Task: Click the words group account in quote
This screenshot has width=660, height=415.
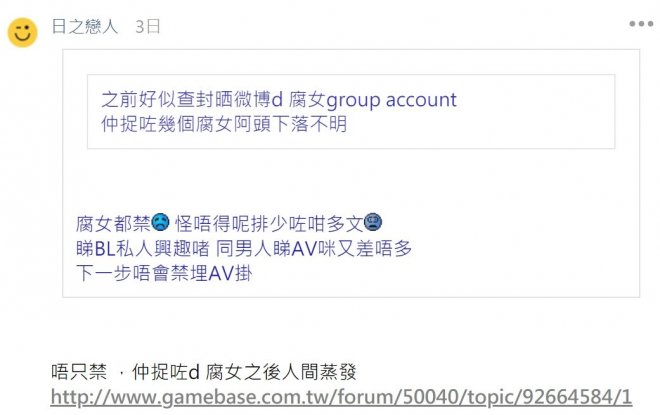Action: pyautogui.click(x=391, y=100)
